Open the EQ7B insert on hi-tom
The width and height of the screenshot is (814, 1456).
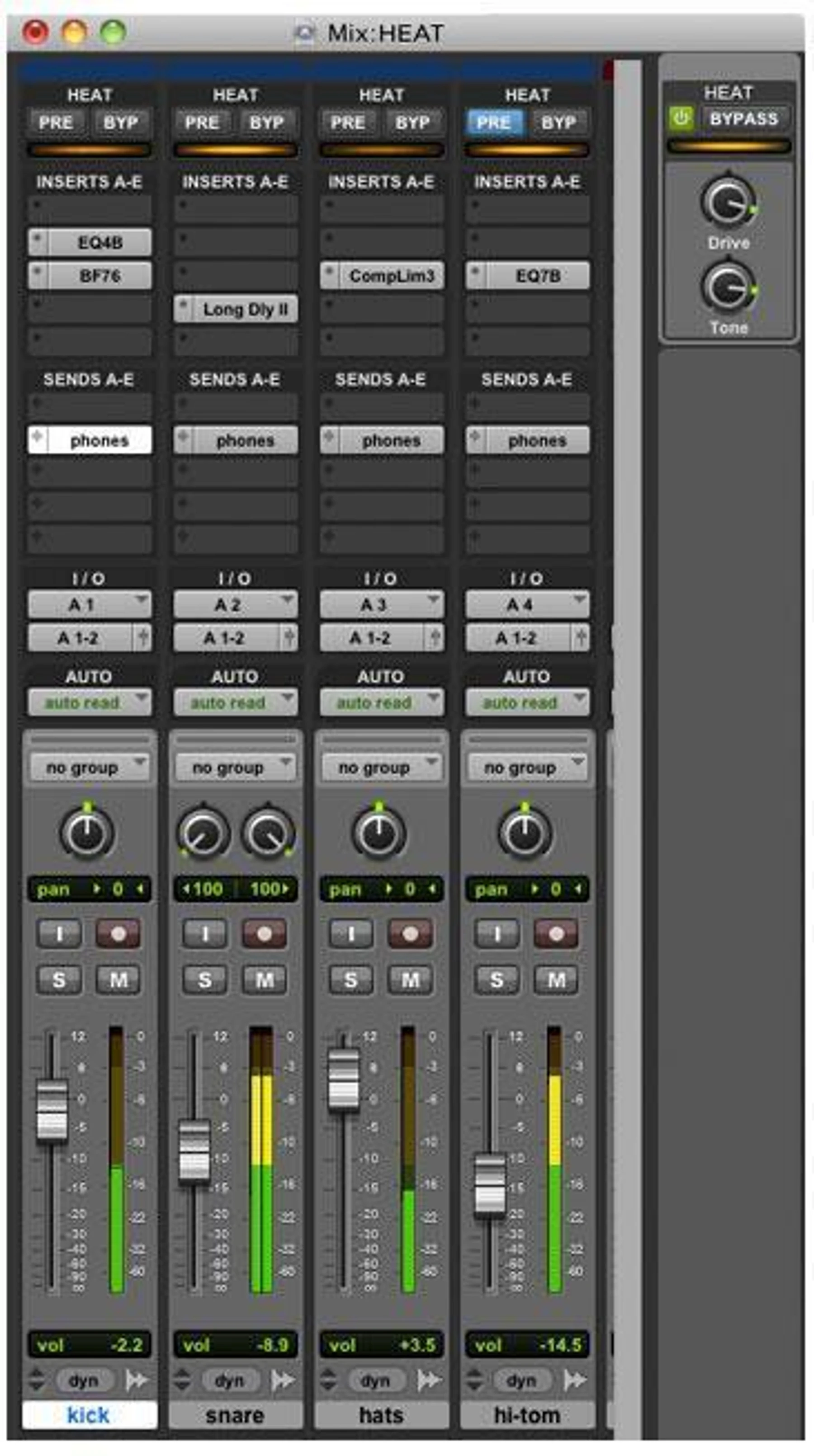coord(527,276)
